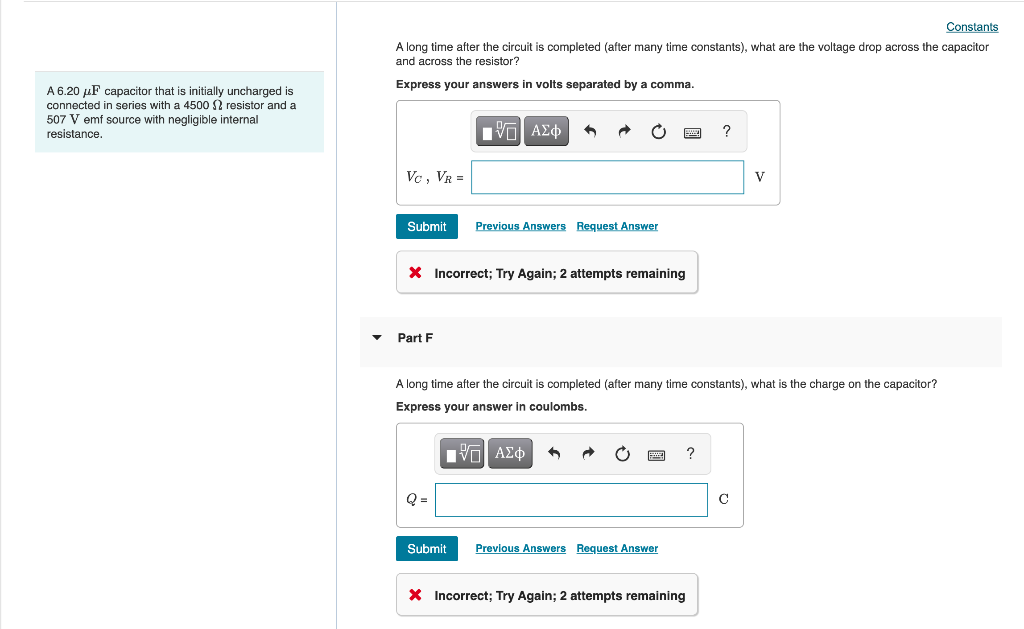1024x629 pixels.
Task: Show keyboard shortcuts for VC, VR answer
Action: point(692,133)
